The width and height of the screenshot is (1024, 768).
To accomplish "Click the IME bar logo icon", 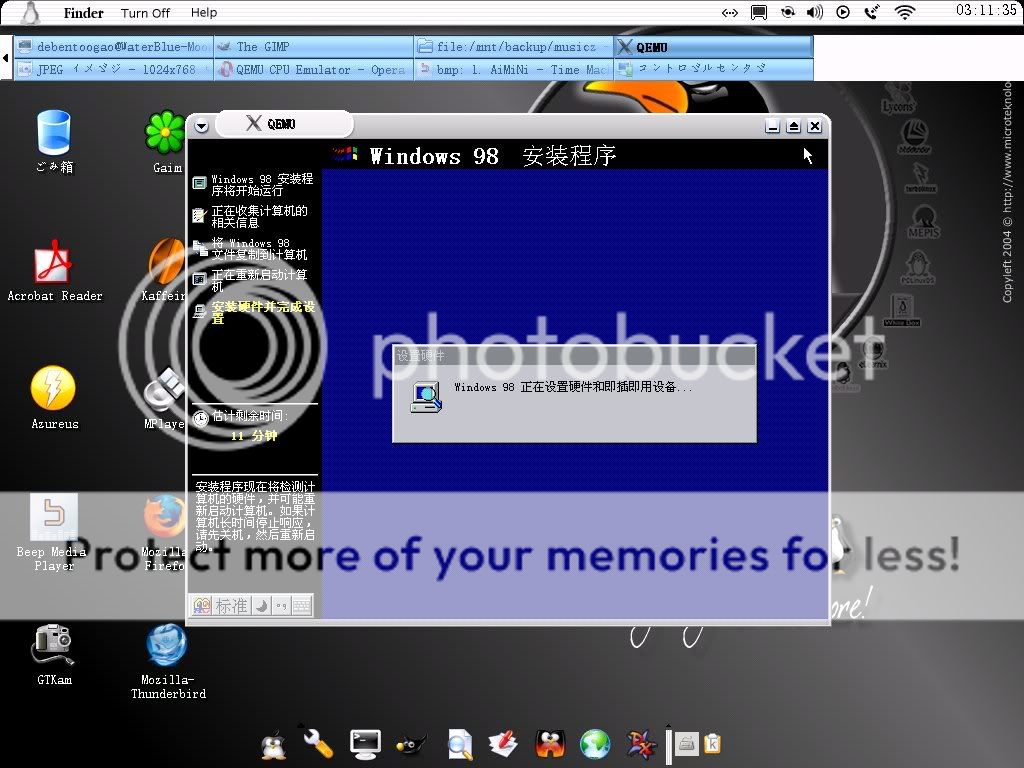I will pyautogui.click(x=202, y=605).
